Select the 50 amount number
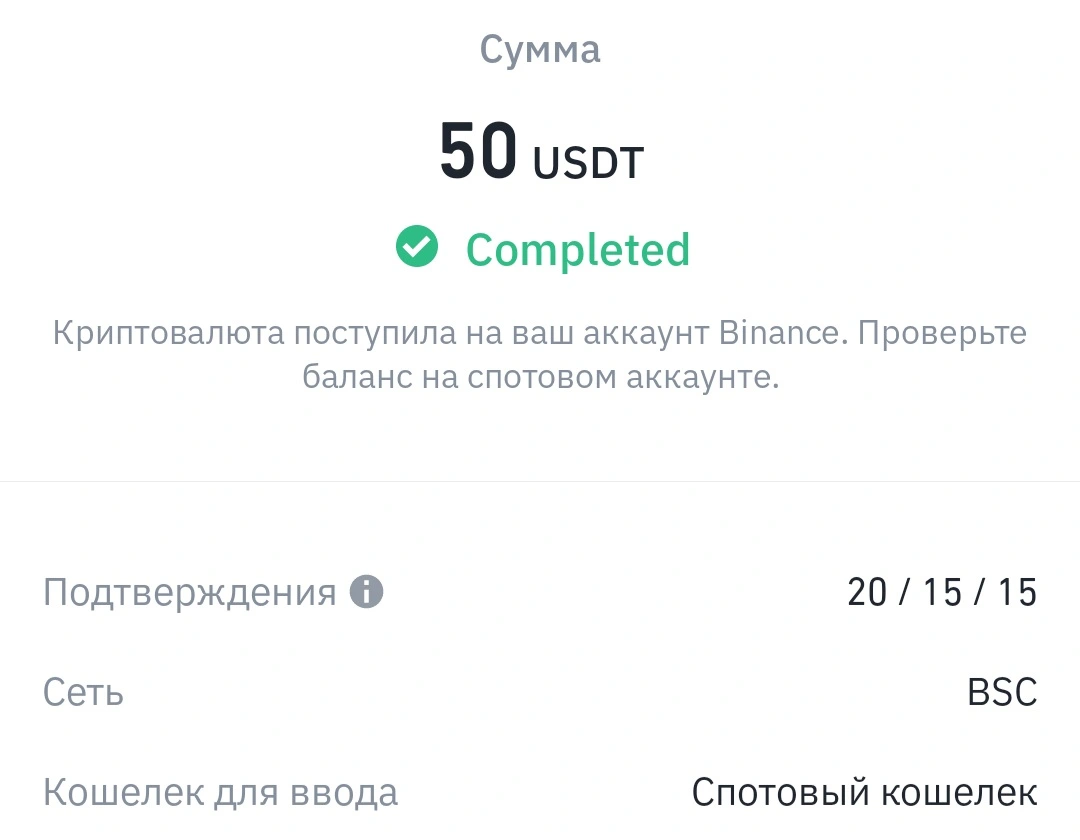1080x840 pixels. coord(478,151)
